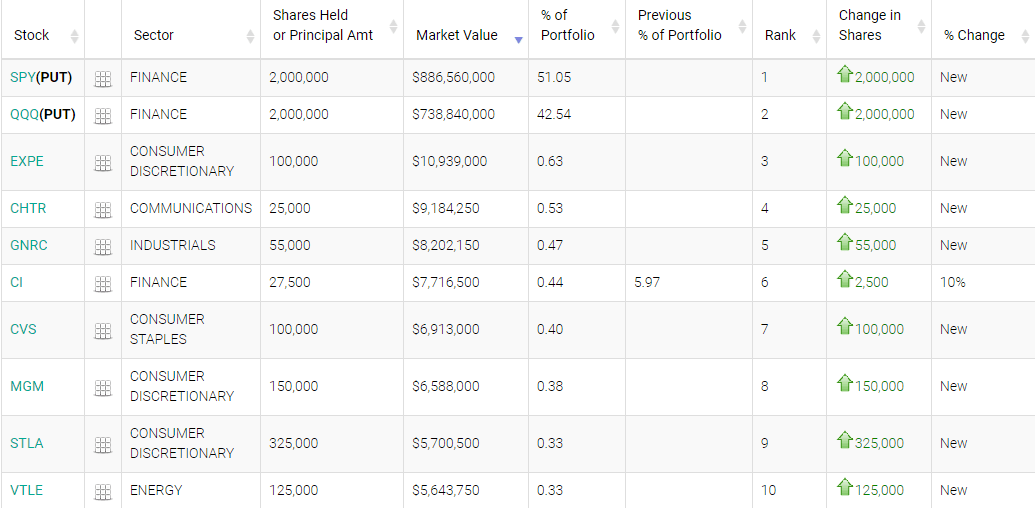Image resolution: width=1035 pixels, height=508 pixels.
Task: Click the green up arrow in the SPY row
Action: 845,76
